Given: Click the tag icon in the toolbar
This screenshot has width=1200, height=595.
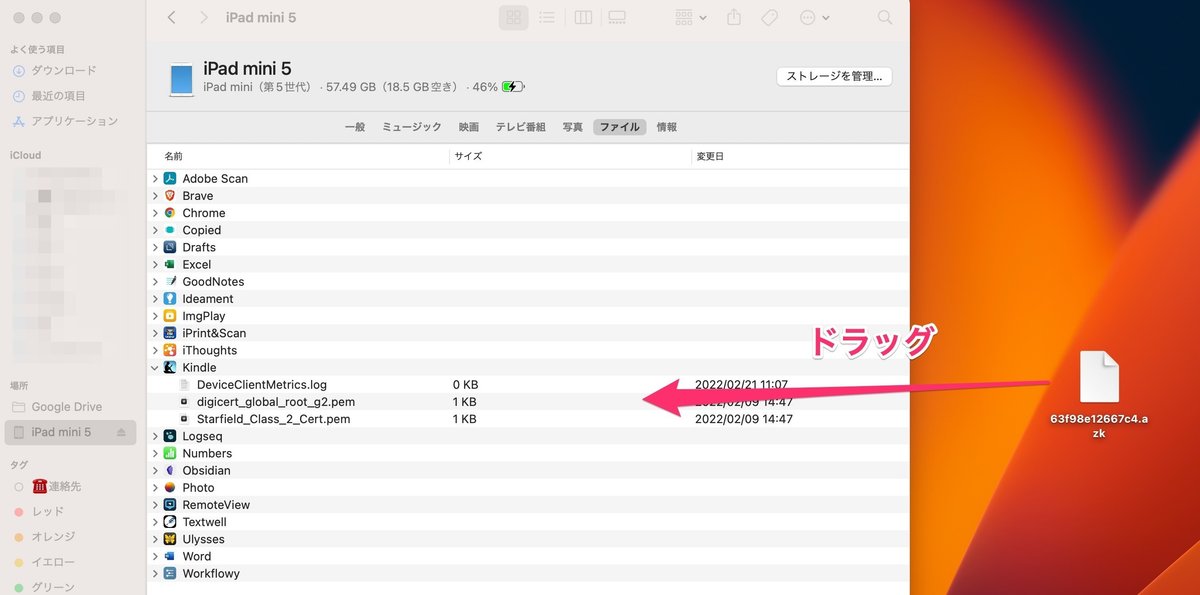Looking at the screenshot, I should click(x=769, y=18).
